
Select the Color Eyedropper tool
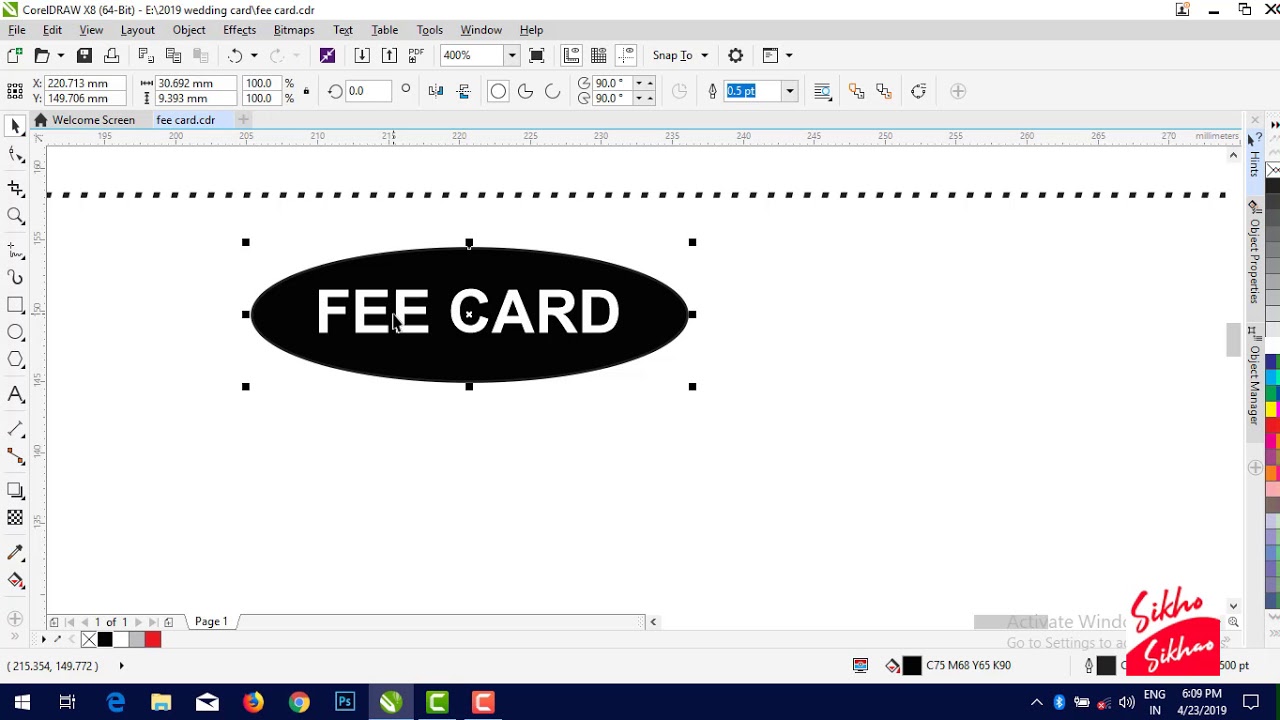coord(15,552)
